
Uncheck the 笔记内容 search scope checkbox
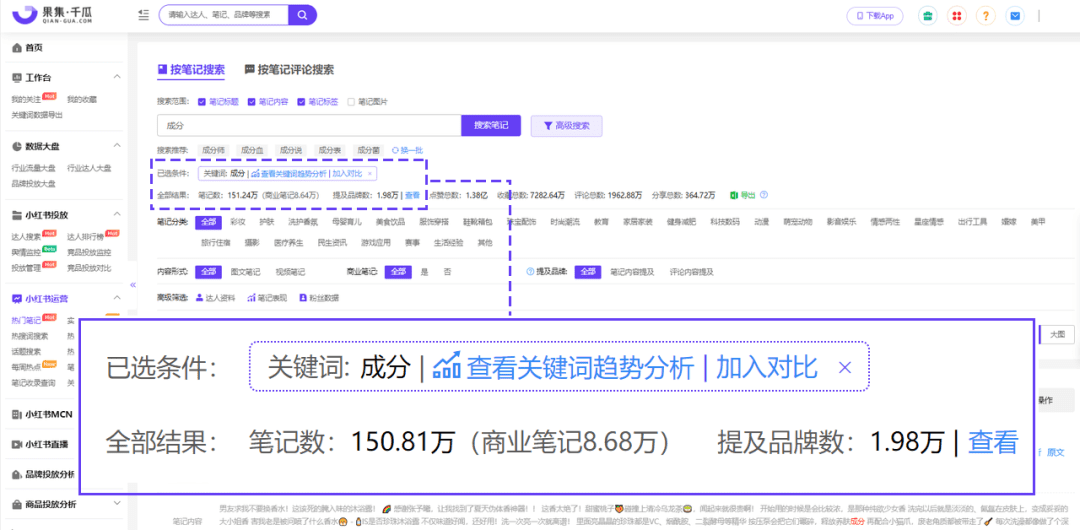[x=251, y=102]
